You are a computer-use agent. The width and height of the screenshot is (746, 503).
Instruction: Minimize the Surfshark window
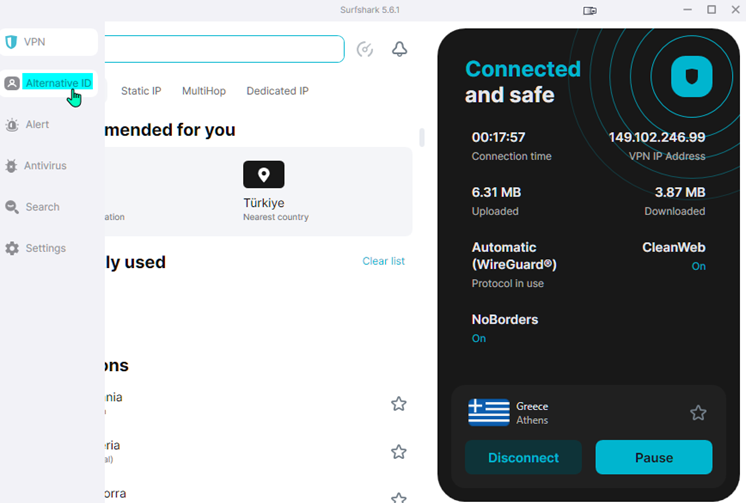[x=687, y=10]
